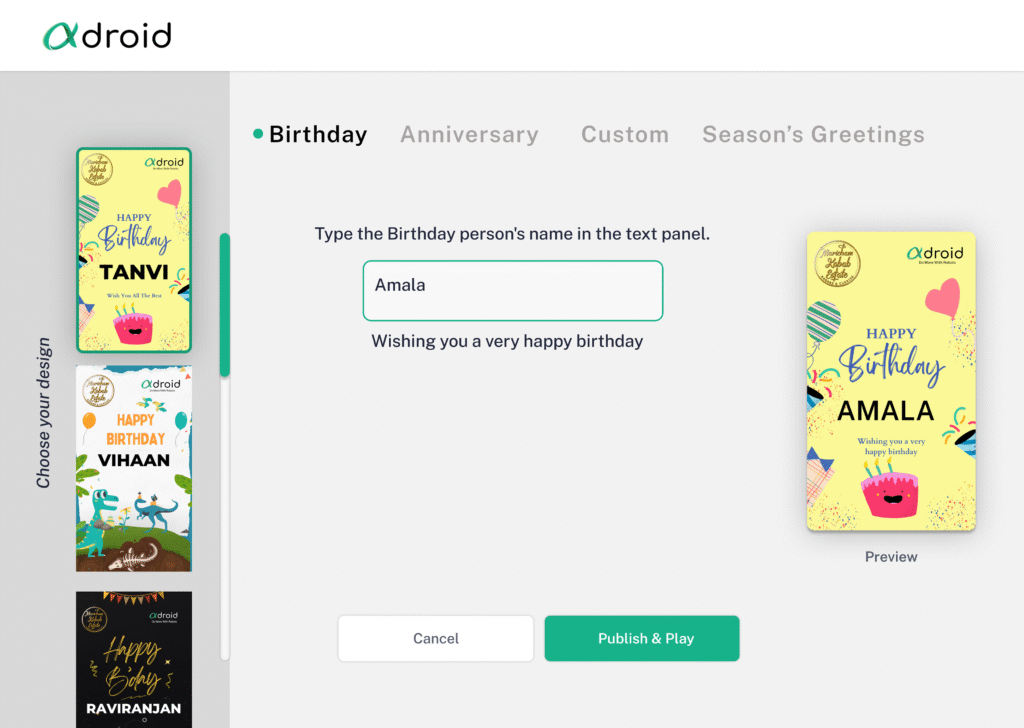Open the Custom tab

625,134
